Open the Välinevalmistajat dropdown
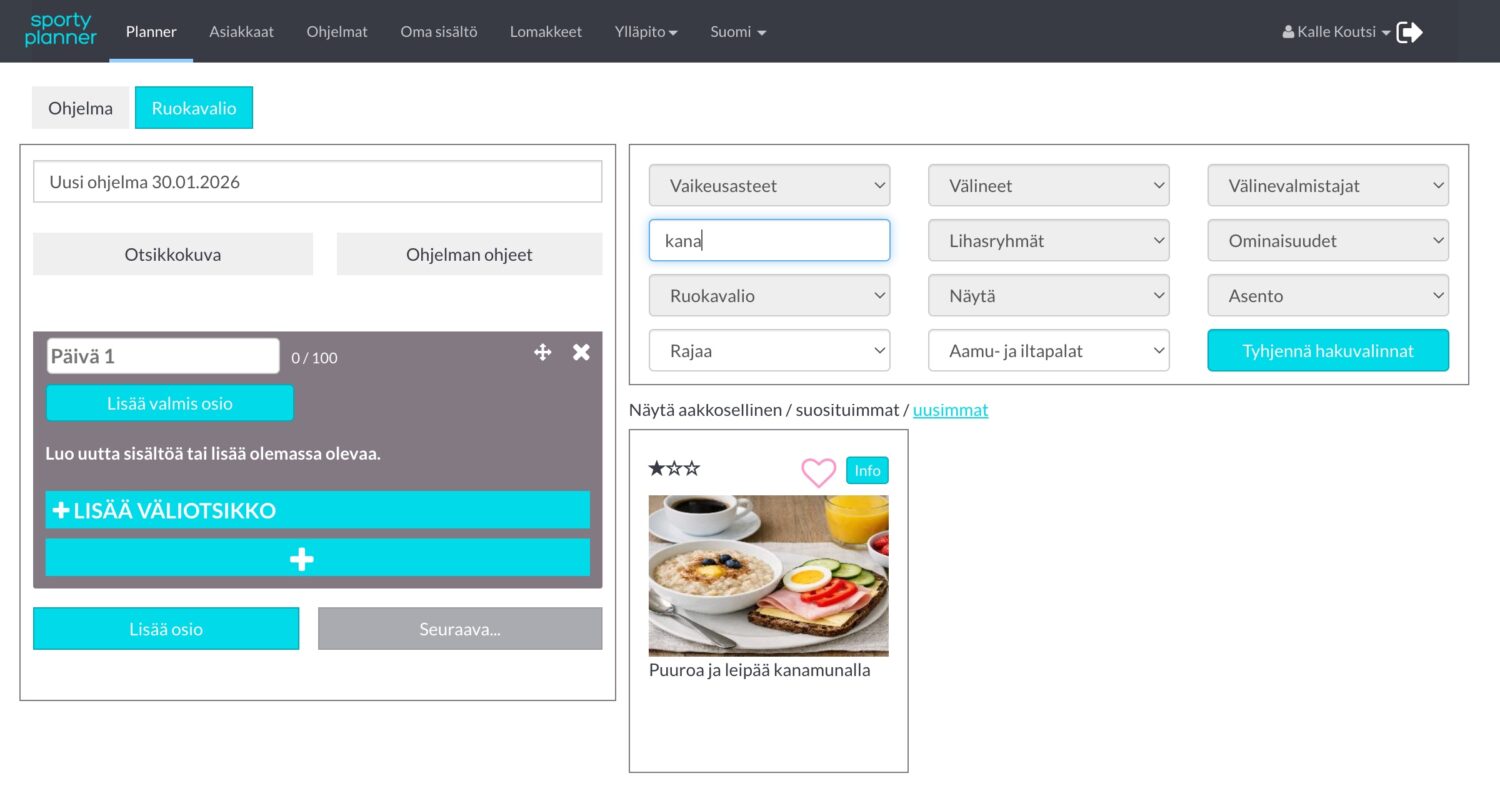The width and height of the screenshot is (1500, 788). coord(1327,186)
